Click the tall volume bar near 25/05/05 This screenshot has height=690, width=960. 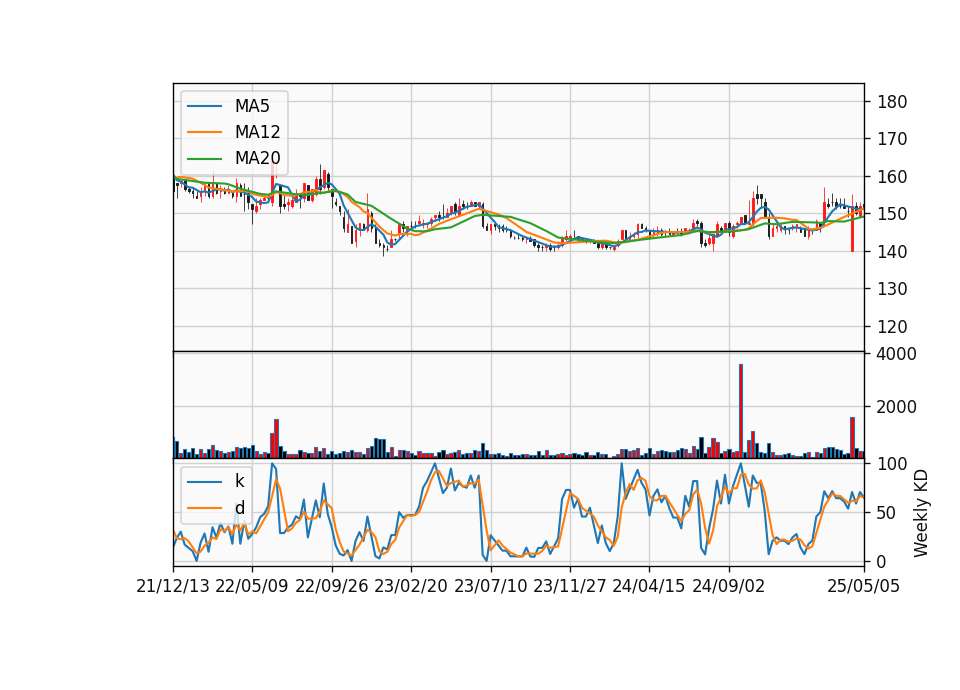pos(852,438)
